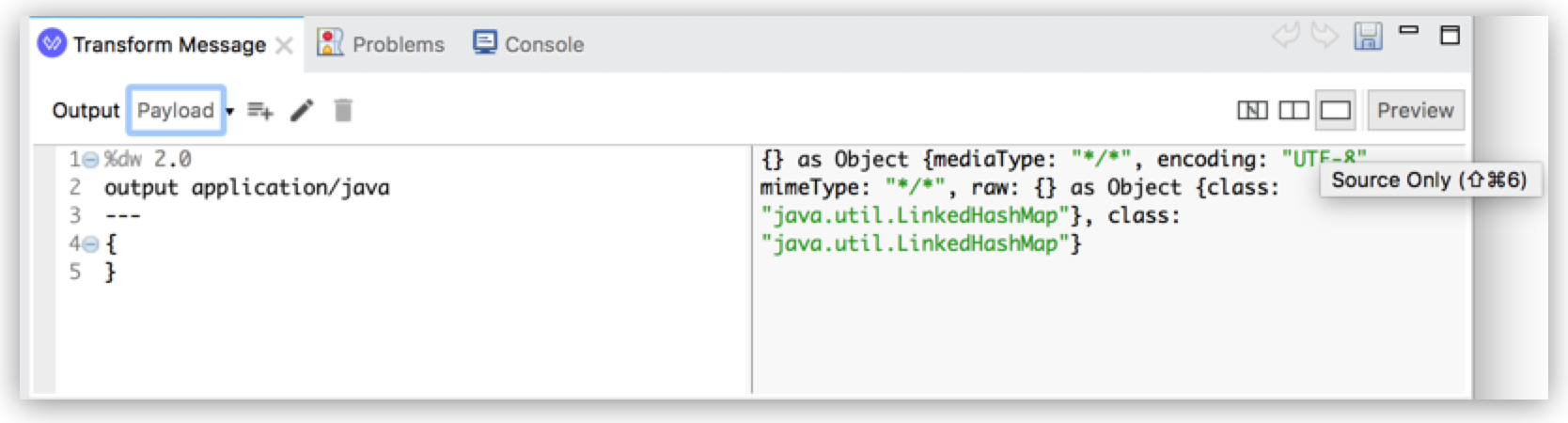This screenshot has width=1568, height=423.
Task: Switch to source with tree view layout
Action: [1252, 111]
